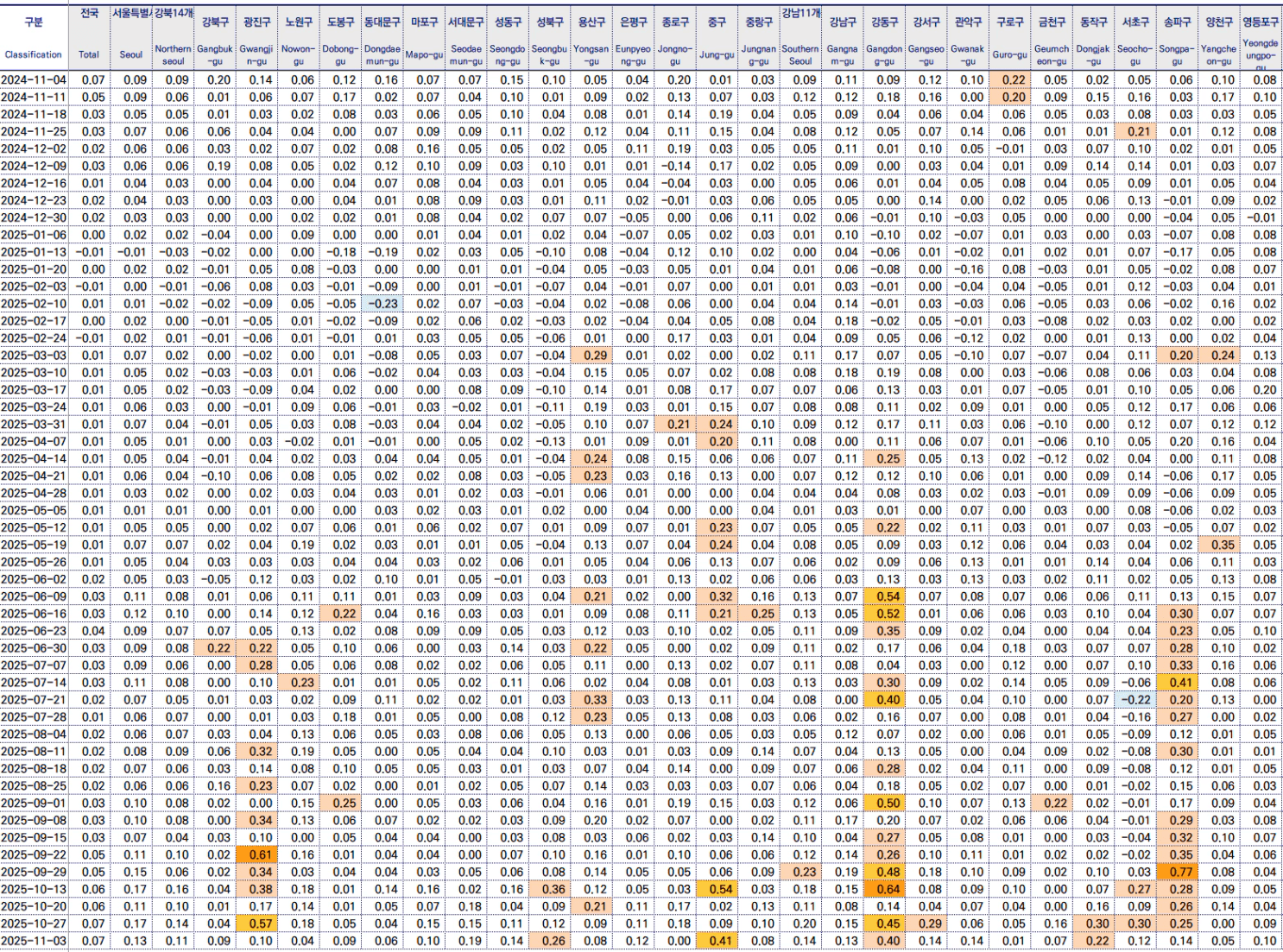This screenshot has height=952, width=1283.
Task: Click the 강남구 Gangnam-gu column header
Action: (842, 38)
